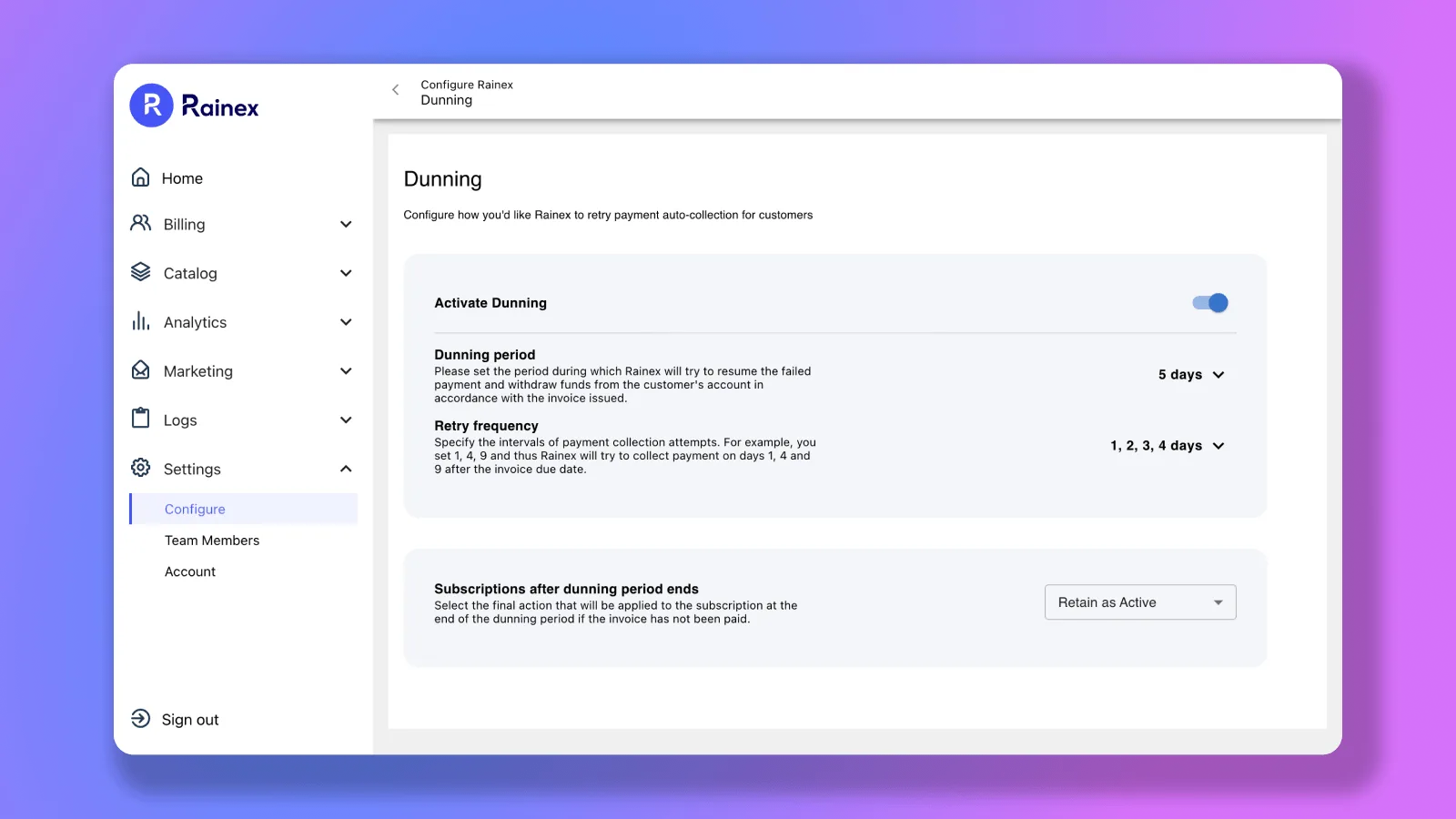The width and height of the screenshot is (1456, 819).
Task: Open the Team Members page
Action: pos(212,541)
